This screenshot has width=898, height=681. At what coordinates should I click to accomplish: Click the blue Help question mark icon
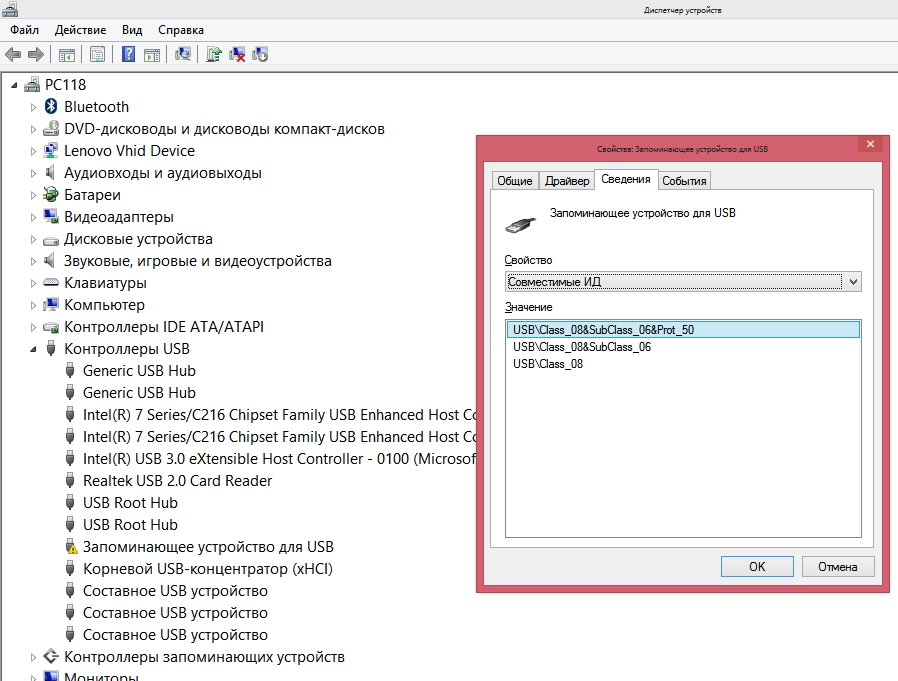[129, 54]
